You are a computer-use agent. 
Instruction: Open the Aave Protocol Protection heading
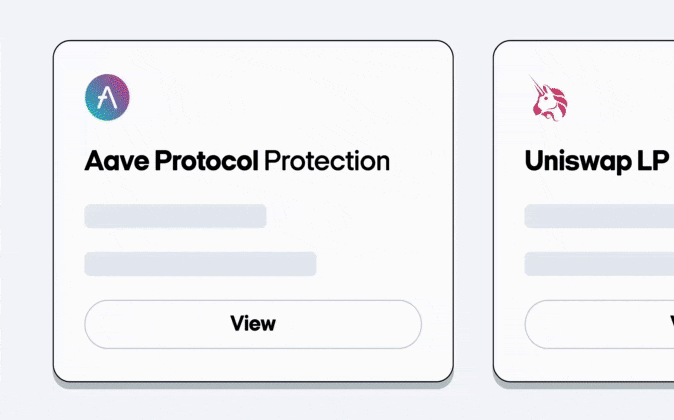(x=237, y=160)
